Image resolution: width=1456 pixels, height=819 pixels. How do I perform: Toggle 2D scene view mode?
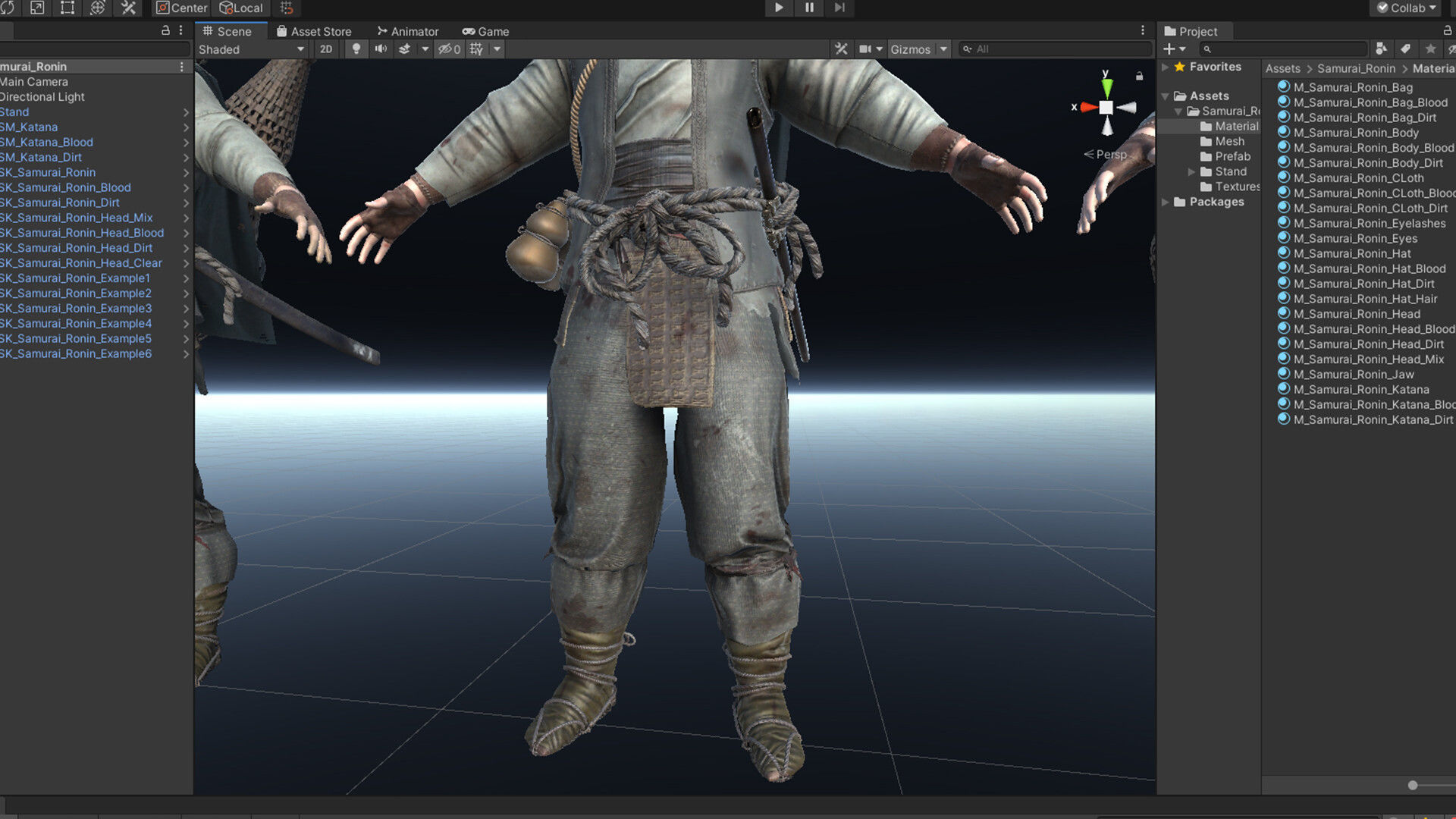pyautogui.click(x=326, y=49)
